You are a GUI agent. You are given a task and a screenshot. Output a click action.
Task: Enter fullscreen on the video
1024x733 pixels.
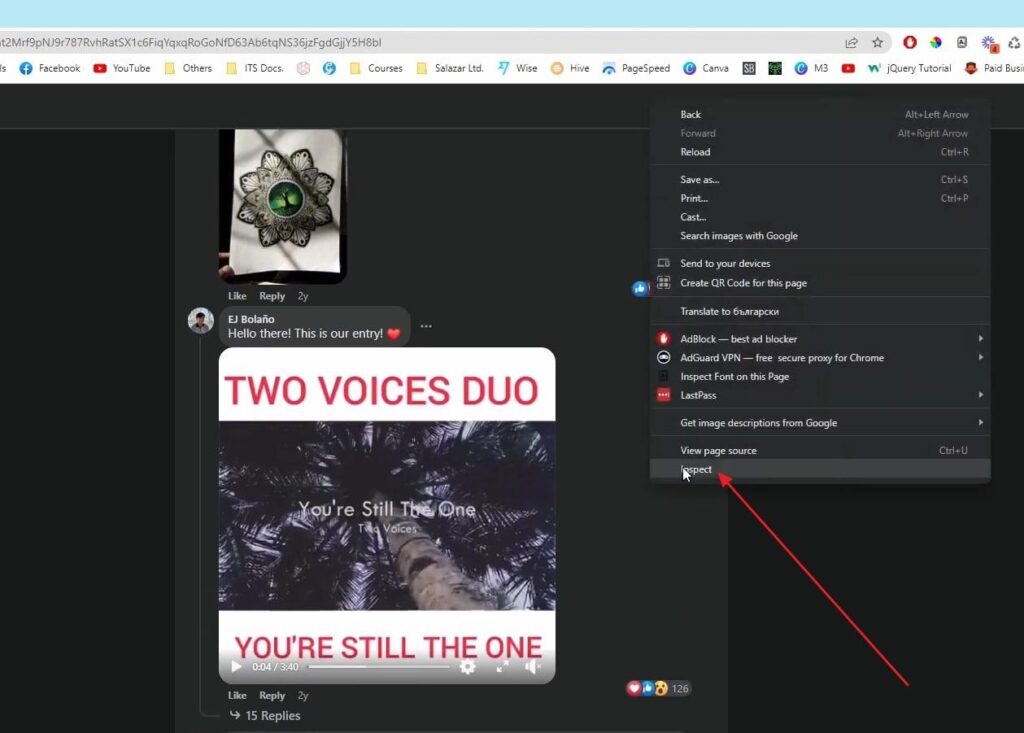click(x=502, y=667)
